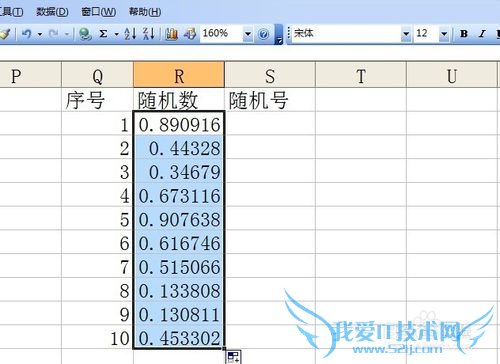Click the 序号 cell with value 10
This screenshot has width=500, height=364.
(x=97, y=337)
